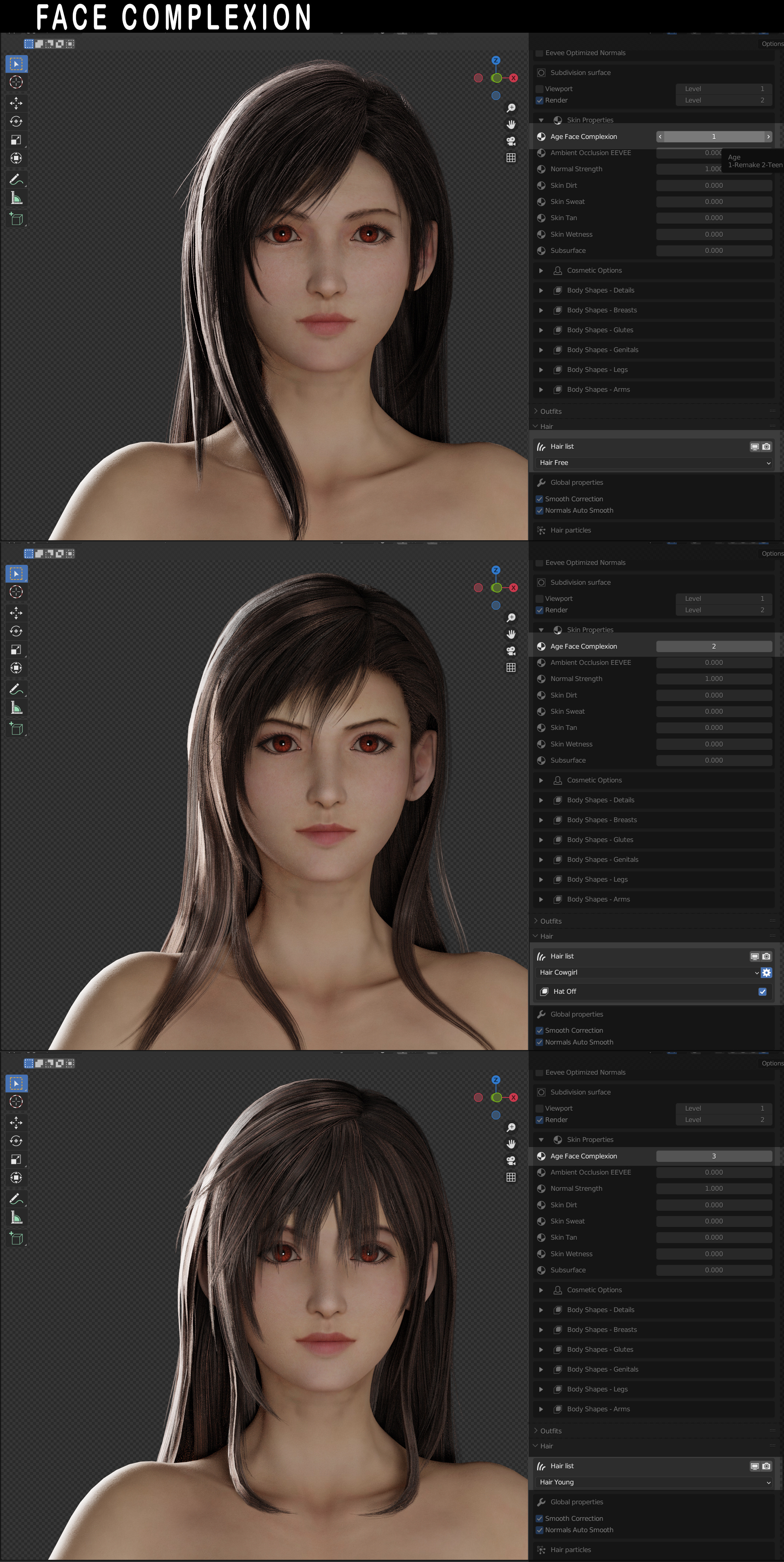Activate the Scale tool in the bottom viewport
784x1562 pixels.
(x=17, y=1160)
